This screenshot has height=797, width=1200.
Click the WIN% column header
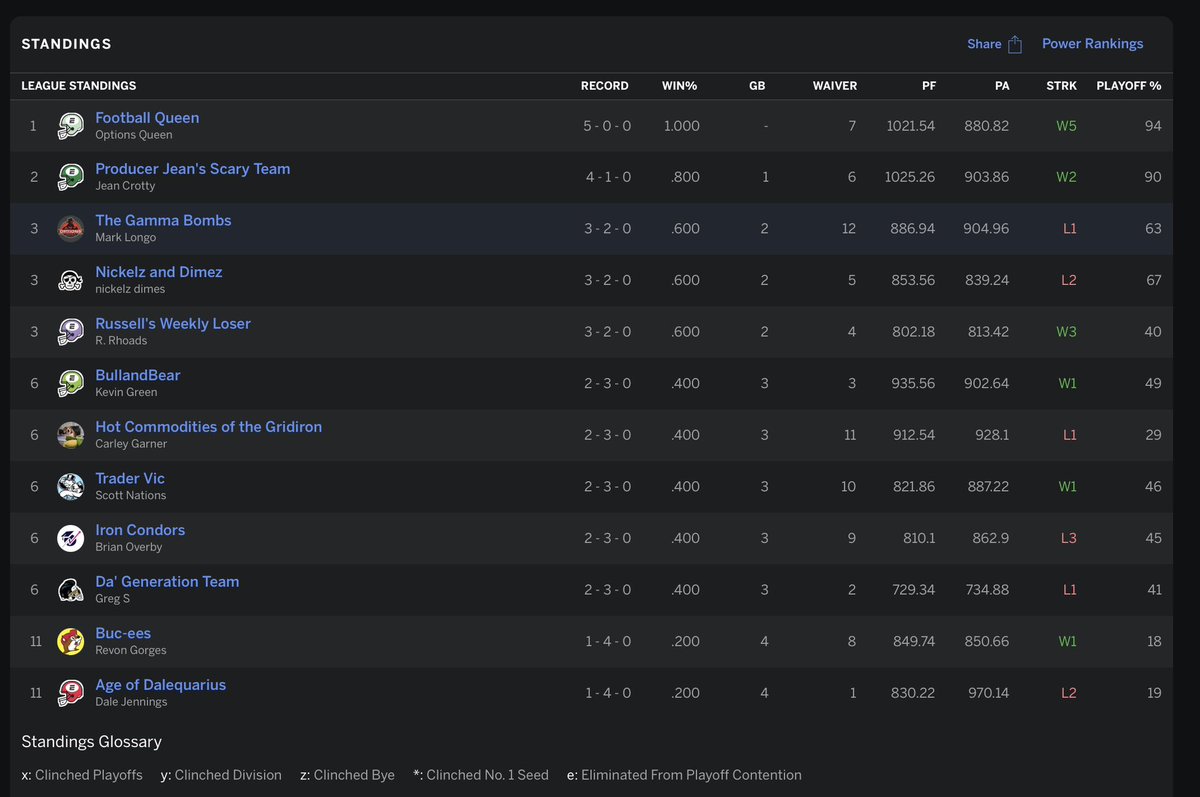pyautogui.click(x=680, y=86)
